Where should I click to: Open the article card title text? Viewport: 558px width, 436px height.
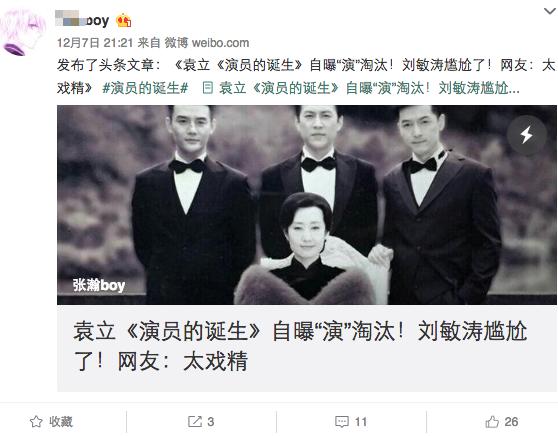[x=300, y=346]
